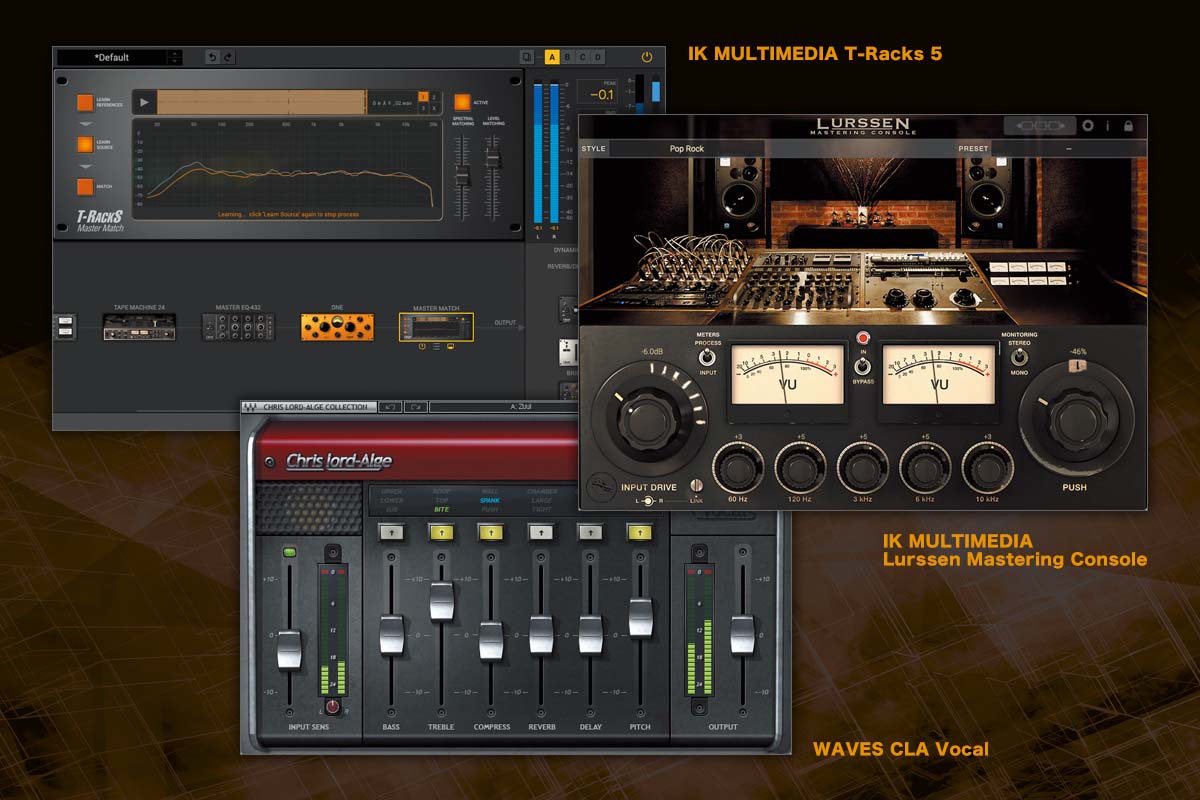Click the Treble fader in CLA Vocal
Image resolution: width=1200 pixels, height=800 pixels.
441,600
